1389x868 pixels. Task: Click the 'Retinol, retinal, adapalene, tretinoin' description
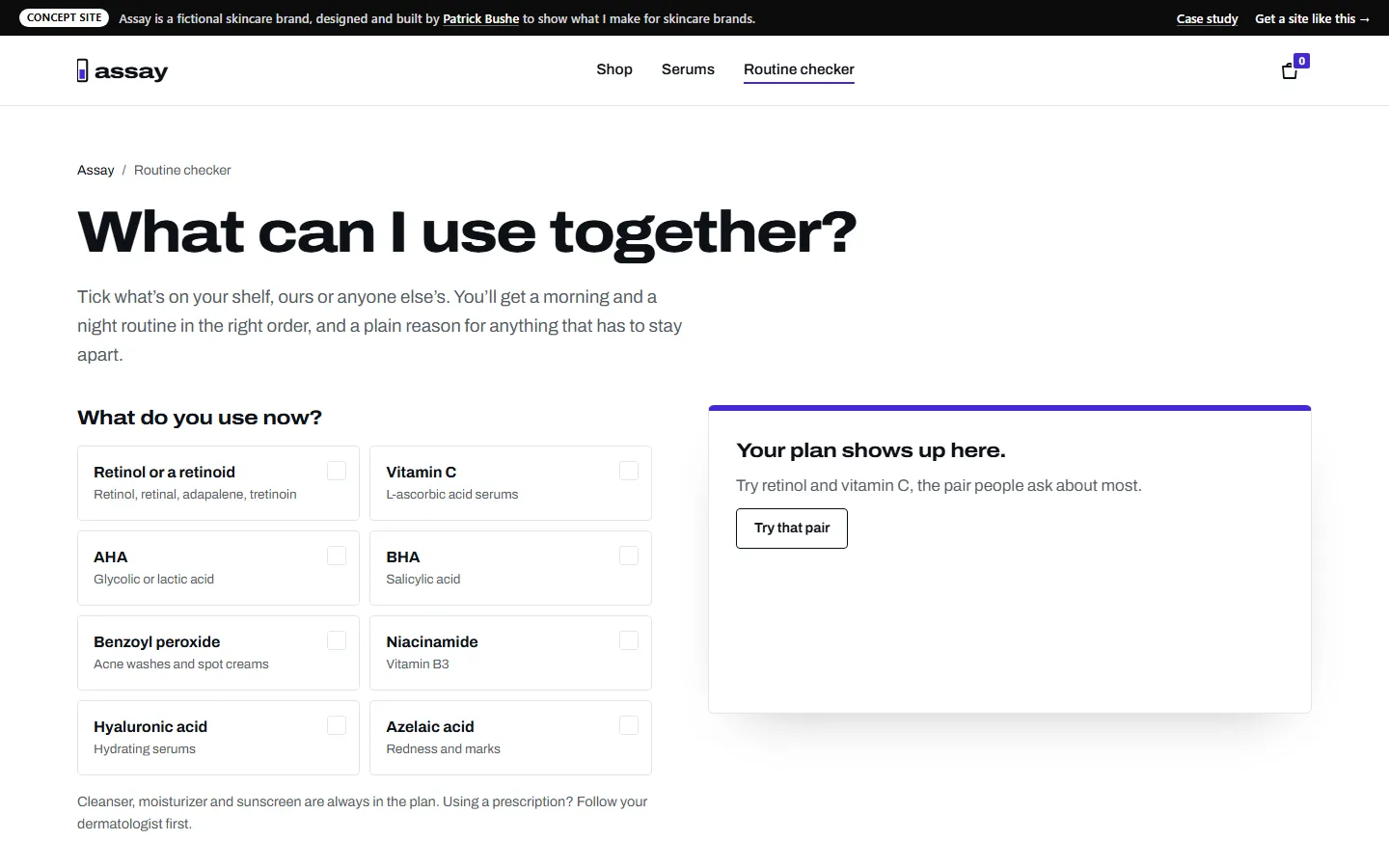coord(195,494)
